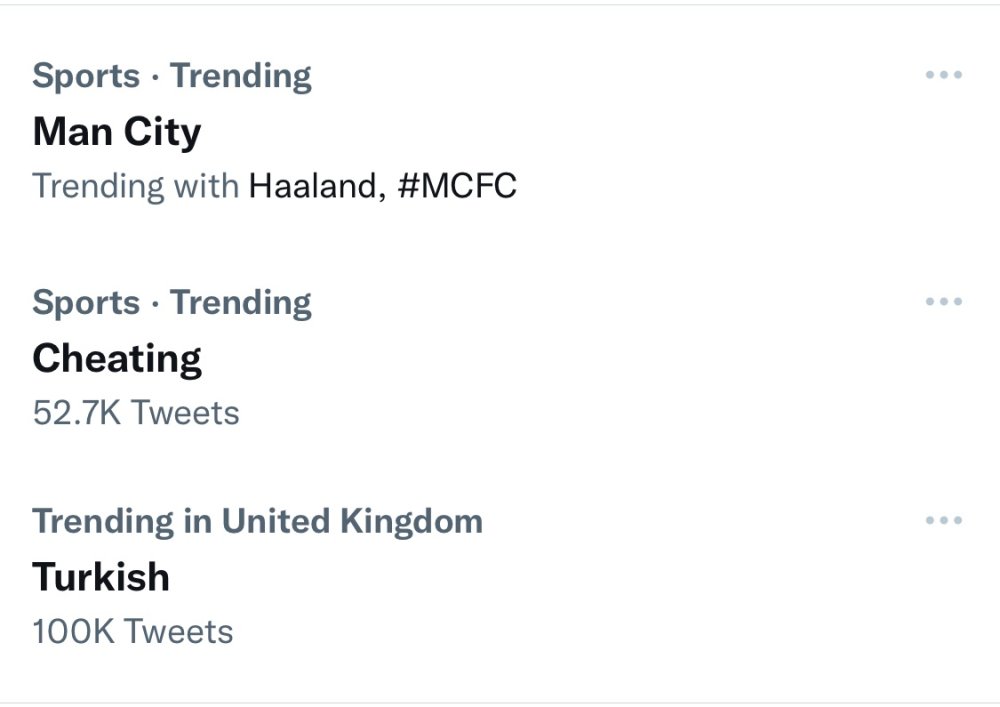Click 'Trending' word above Man City
1000x707 pixels.
(240, 76)
